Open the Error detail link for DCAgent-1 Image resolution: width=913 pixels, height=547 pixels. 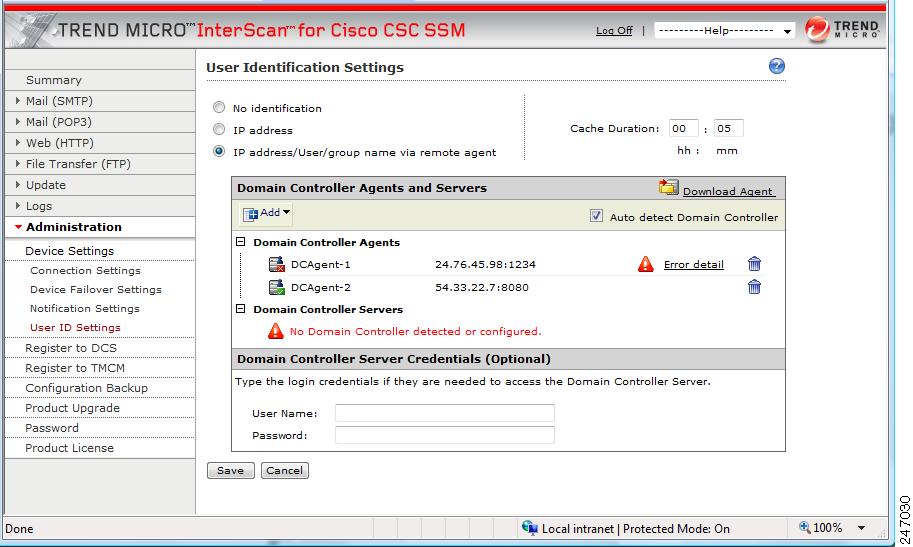click(693, 264)
